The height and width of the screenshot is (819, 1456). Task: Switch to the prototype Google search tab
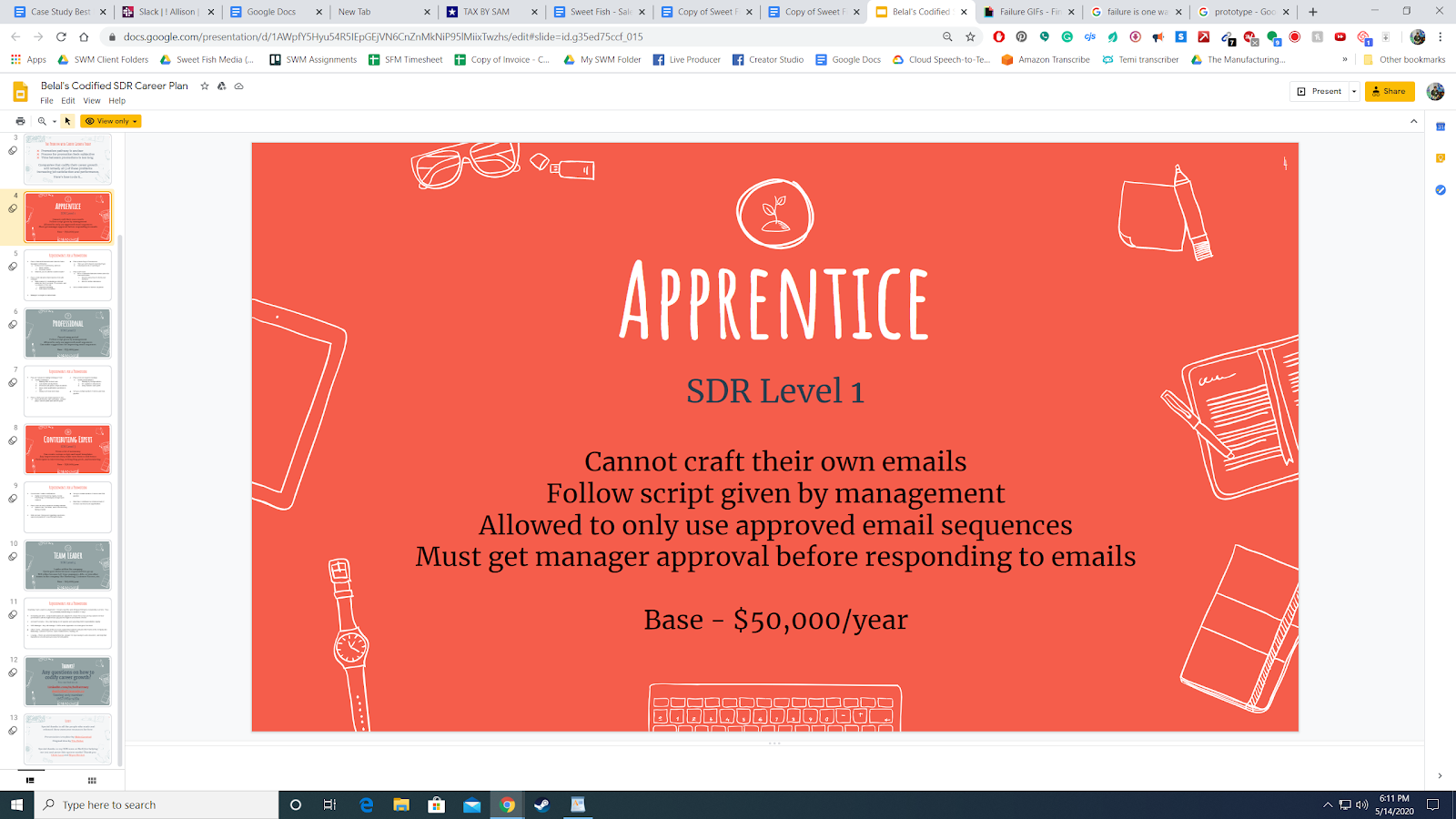coord(1242,12)
